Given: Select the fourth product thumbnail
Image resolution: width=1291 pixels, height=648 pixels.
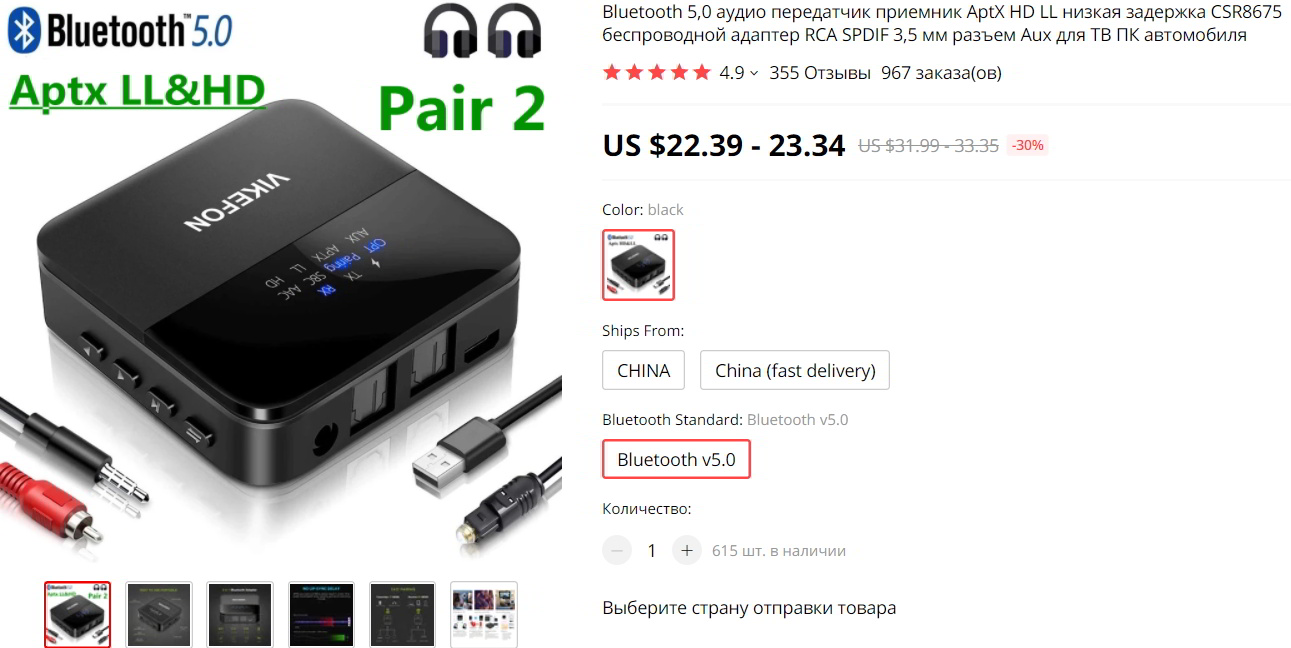Looking at the screenshot, I should point(321,614).
